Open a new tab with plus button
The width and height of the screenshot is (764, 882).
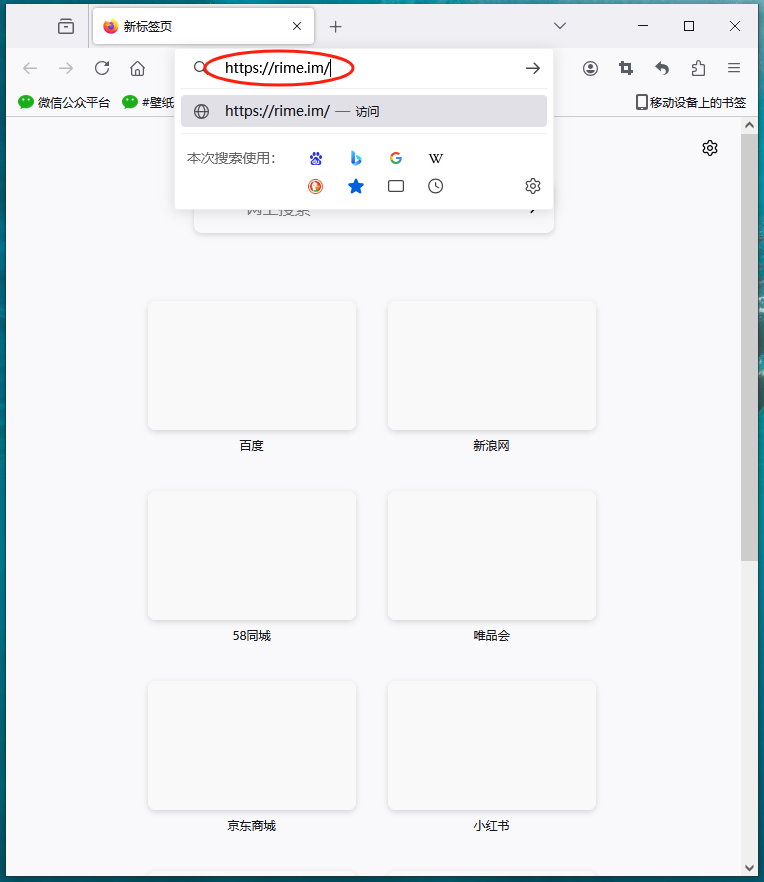(x=335, y=26)
